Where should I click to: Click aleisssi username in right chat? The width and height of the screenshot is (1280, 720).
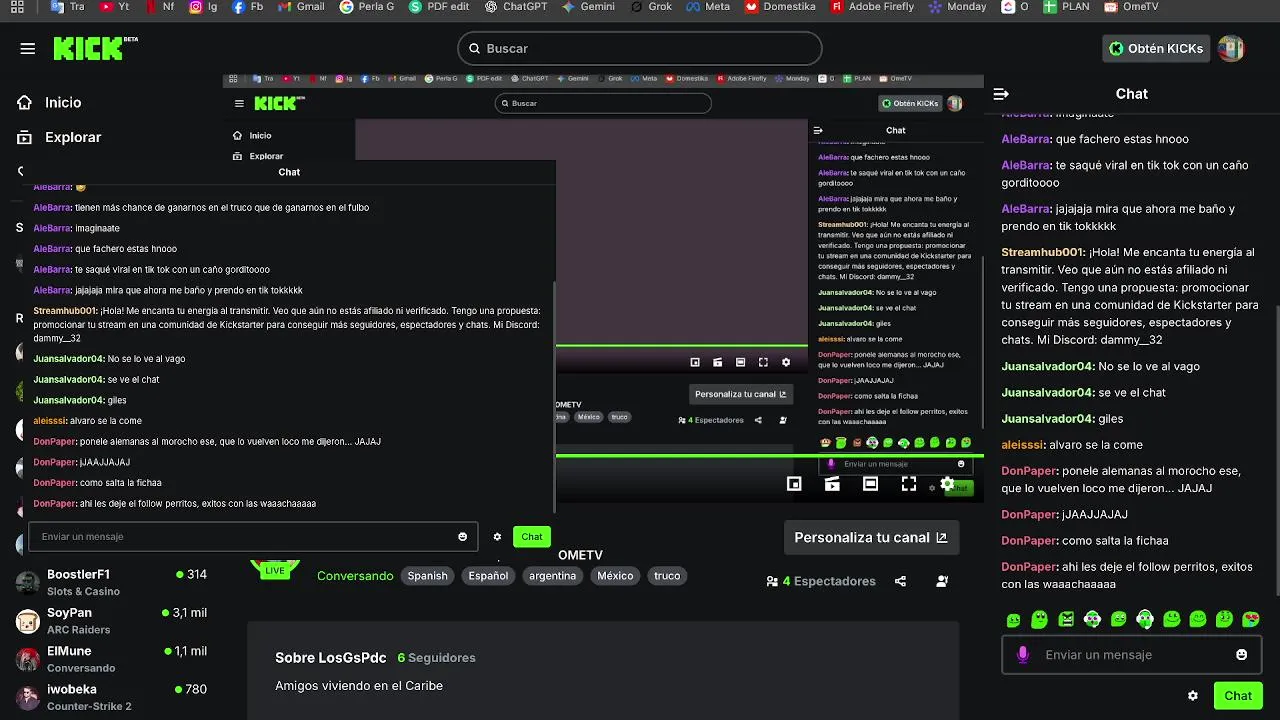pyautogui.click(x=1021, y=445)
